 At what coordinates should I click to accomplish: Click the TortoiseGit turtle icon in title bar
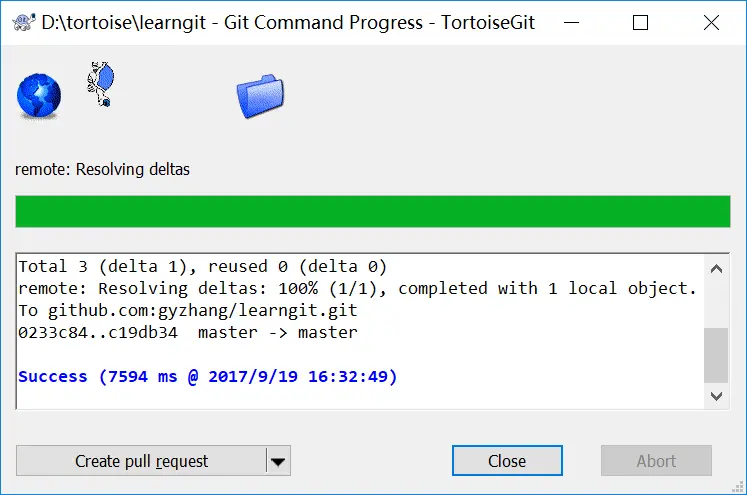tap(24, 22)
